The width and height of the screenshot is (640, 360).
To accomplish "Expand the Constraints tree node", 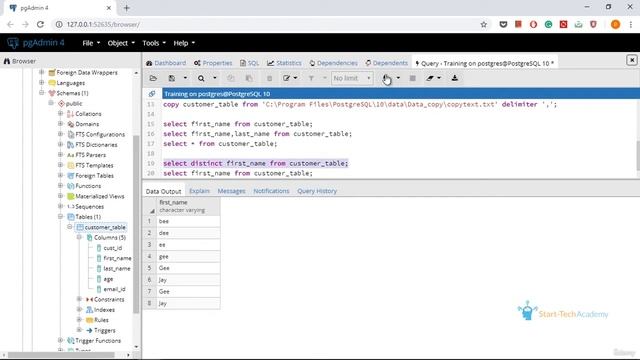I will pyautogui.click(x=79, y=299).
